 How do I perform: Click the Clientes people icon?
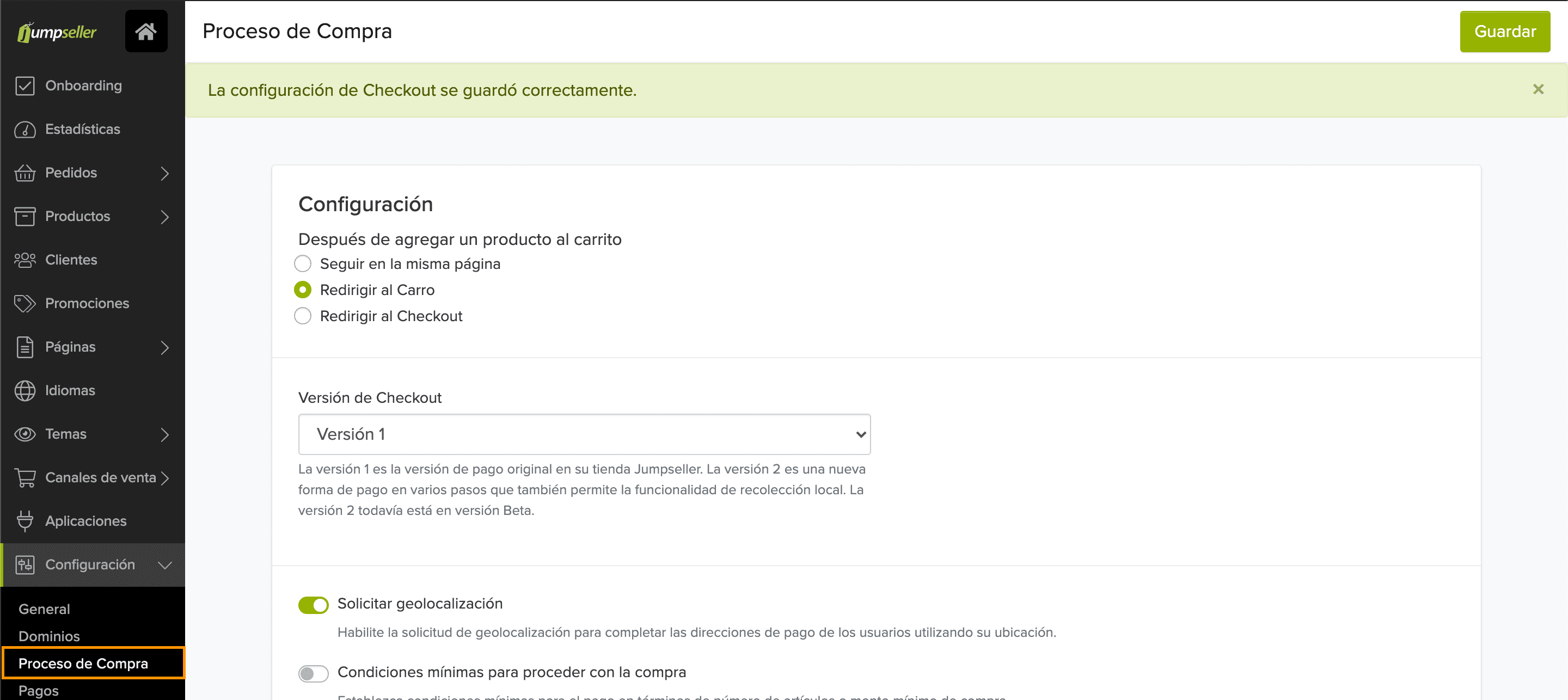tap(25, 260)
